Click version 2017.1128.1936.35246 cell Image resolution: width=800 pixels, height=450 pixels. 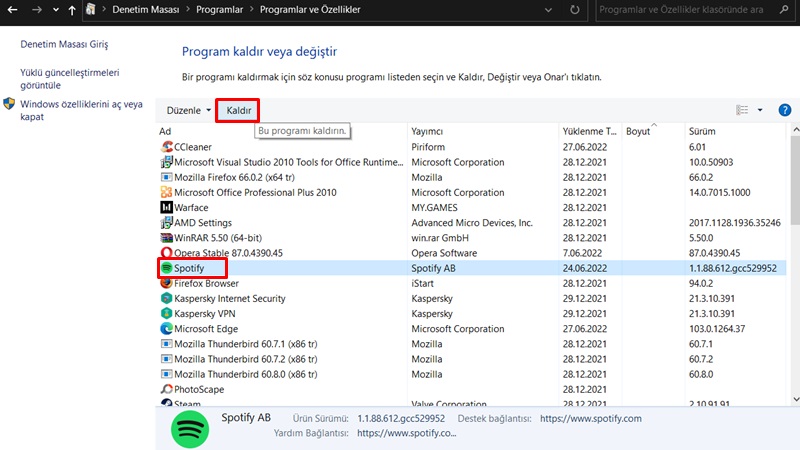pos(735,223)
